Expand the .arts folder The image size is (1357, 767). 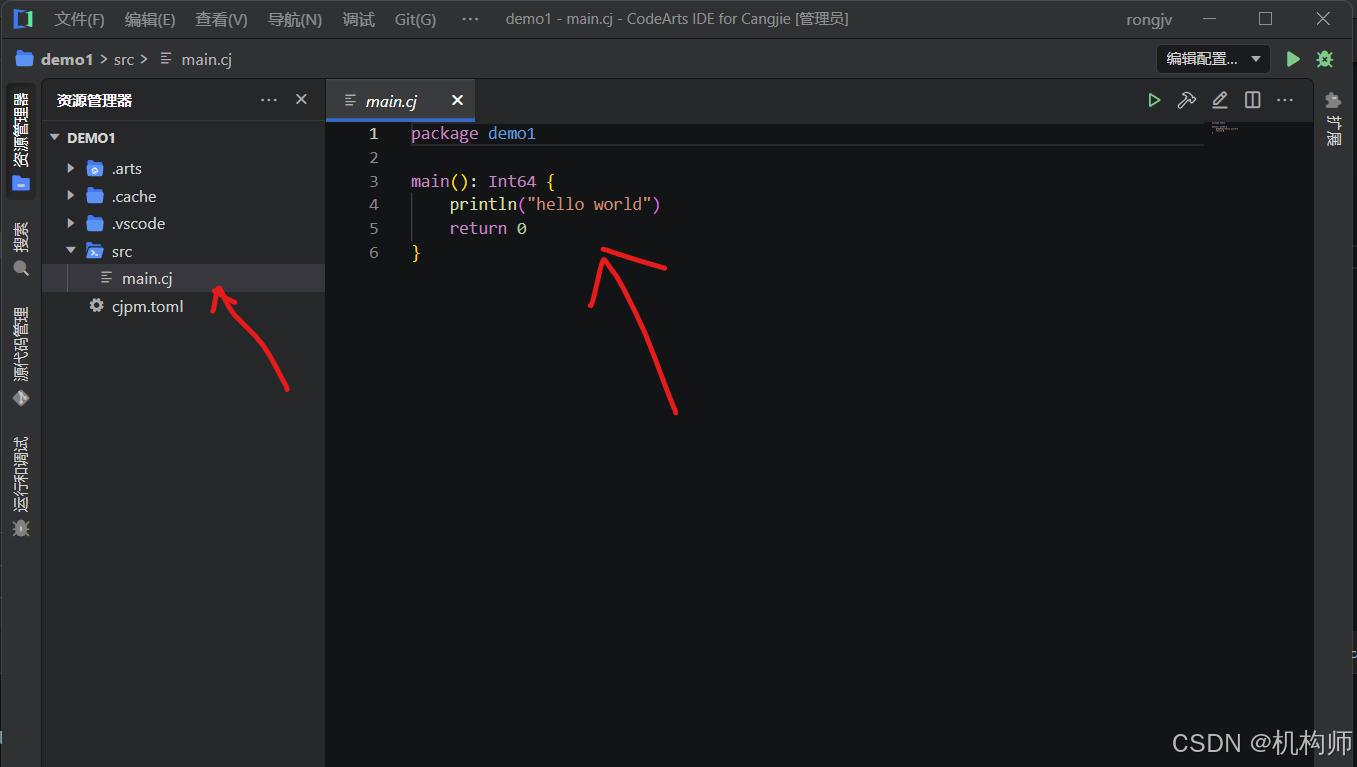coord(71,168)
